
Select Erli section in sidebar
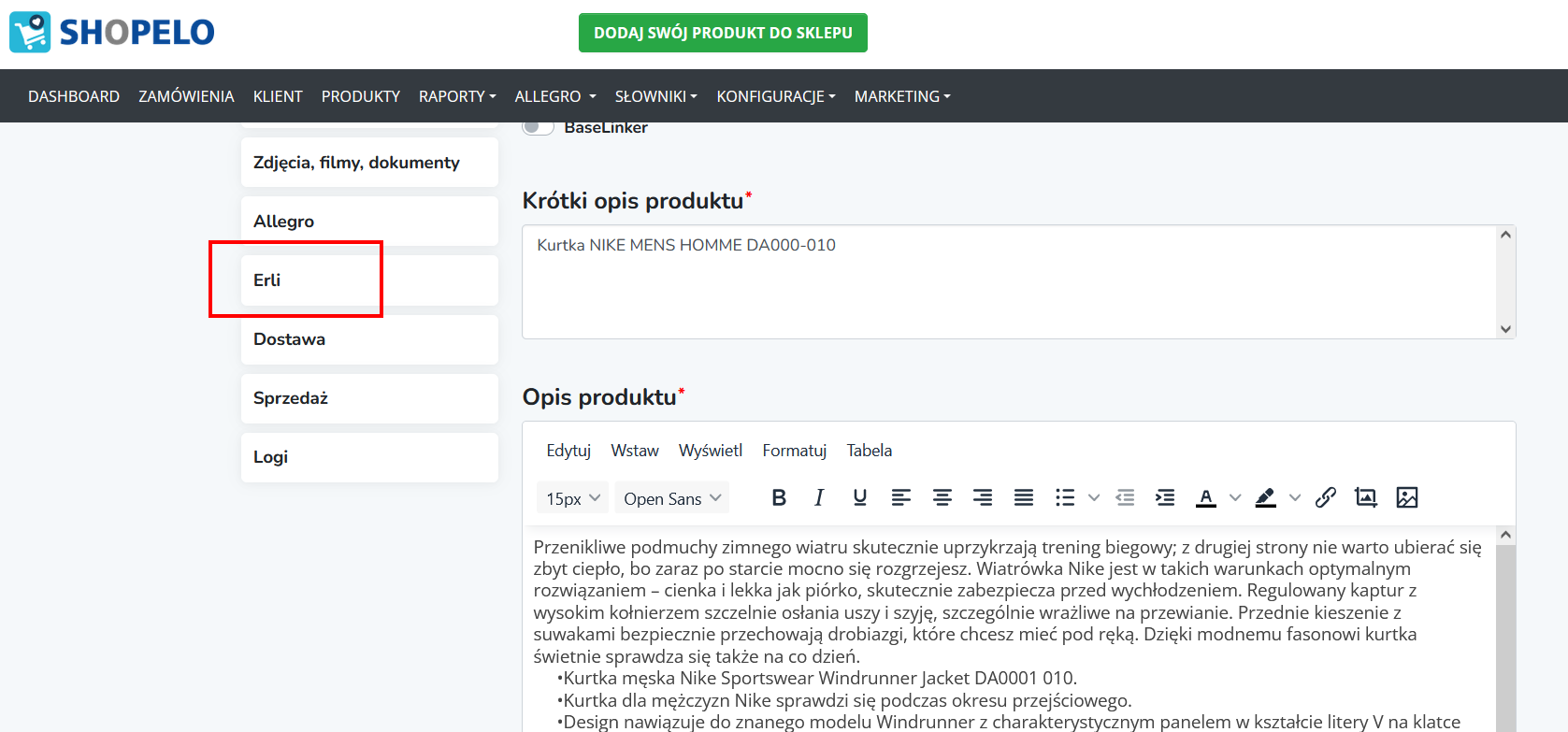point(369,280)
